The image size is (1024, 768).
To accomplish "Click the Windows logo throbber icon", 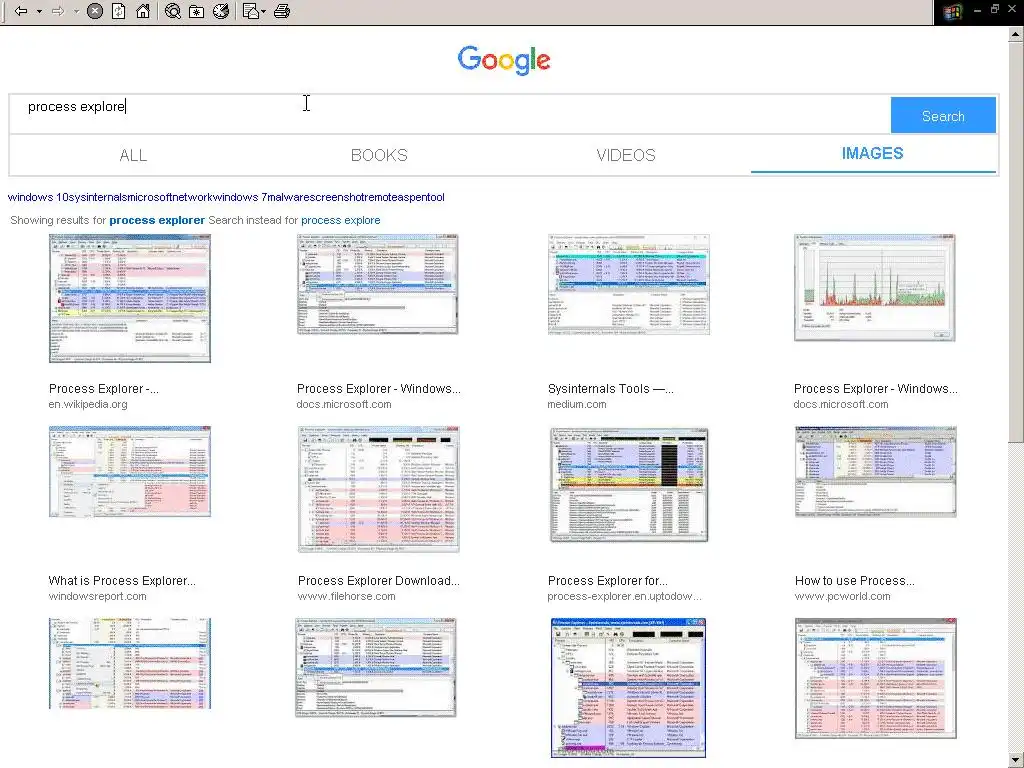I will (952, 12).
